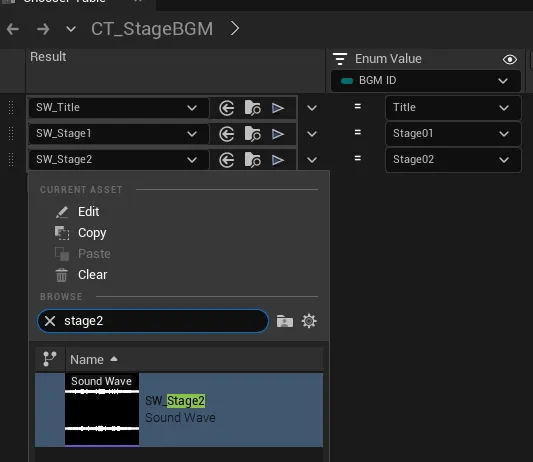Use selected asset for SW_Stage1 row
Image resolution: width=533 pixels, height=462 pixels.
[227, 134]
